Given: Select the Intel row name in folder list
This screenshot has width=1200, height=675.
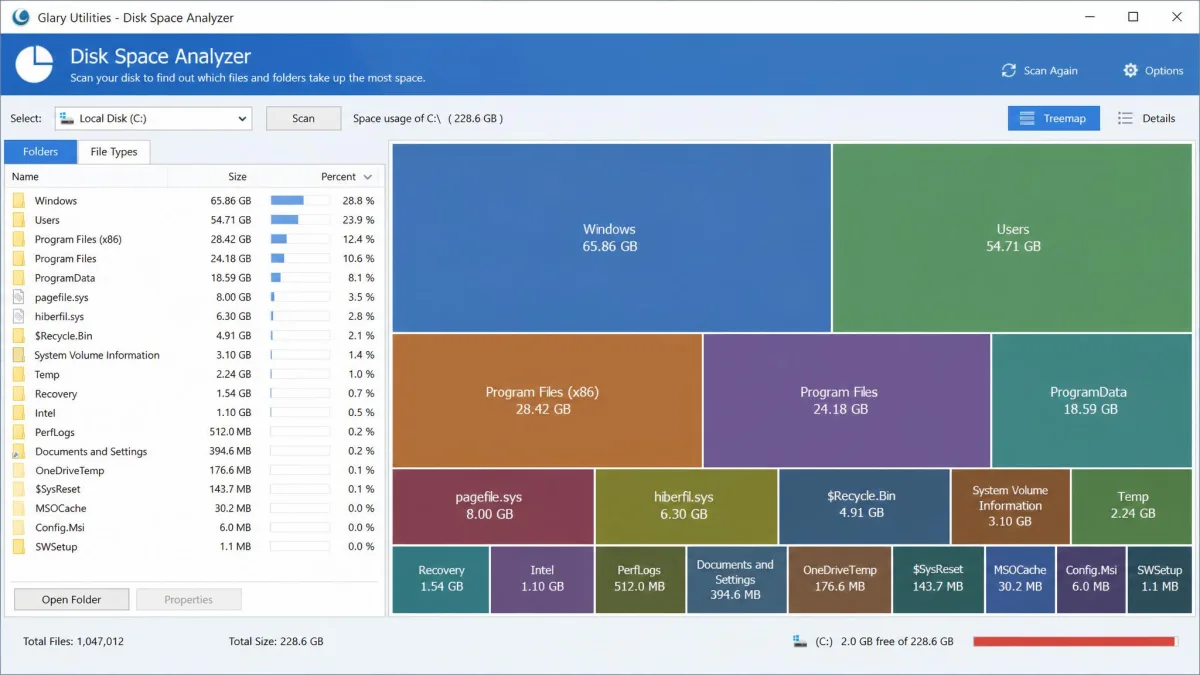Looking at the screenshot, I should coord(45,413).
